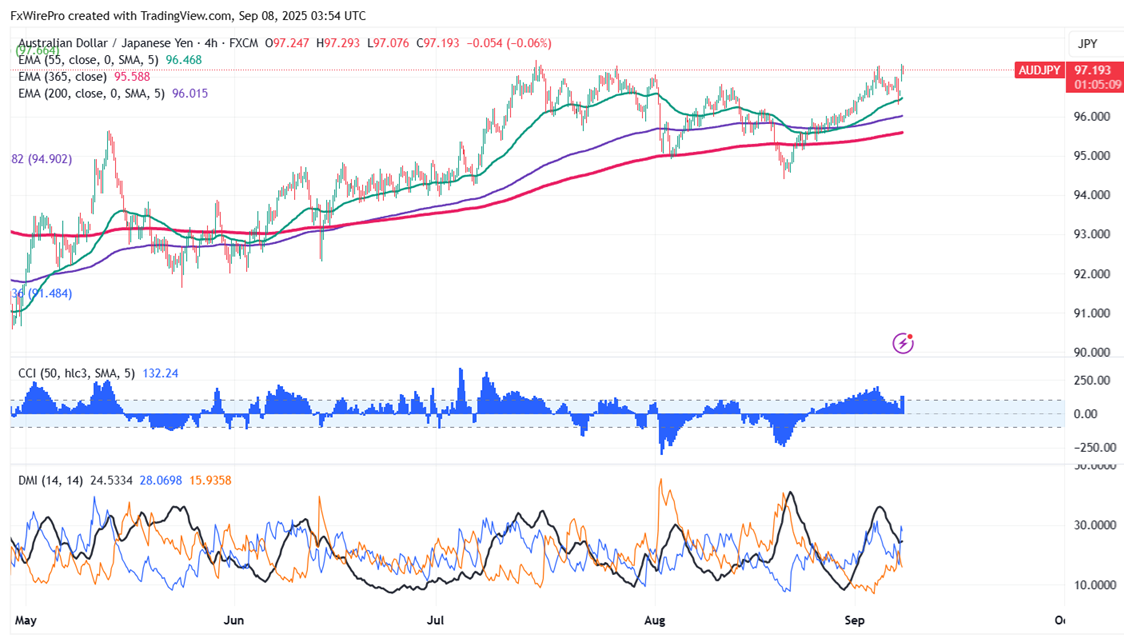This screenshot has width=1124, height=637.
Task: Click the Australian Dollar / Japanese Yen title
Action: (105, 43)
